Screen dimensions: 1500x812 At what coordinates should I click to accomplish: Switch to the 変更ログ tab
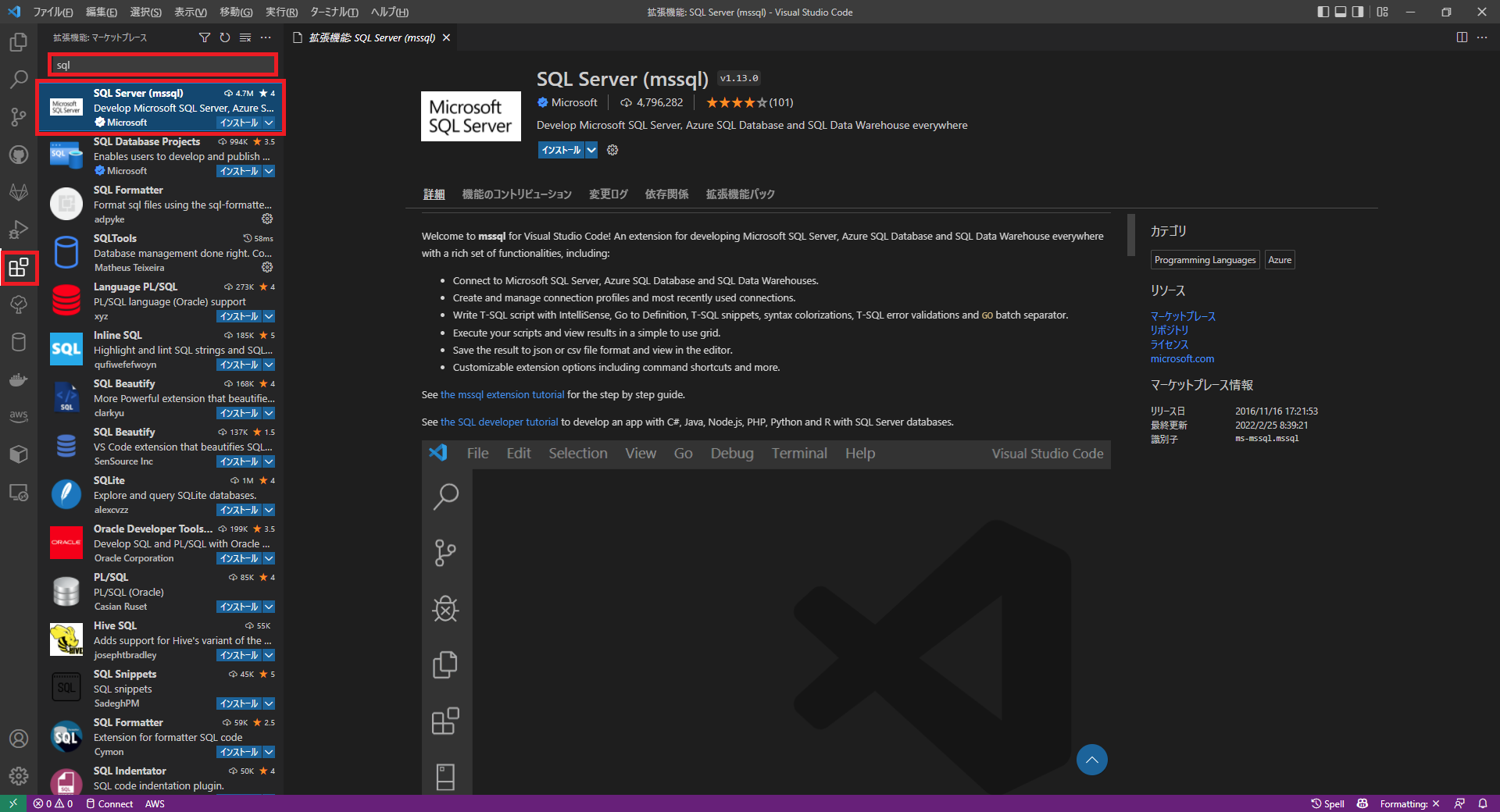[608, 194]
